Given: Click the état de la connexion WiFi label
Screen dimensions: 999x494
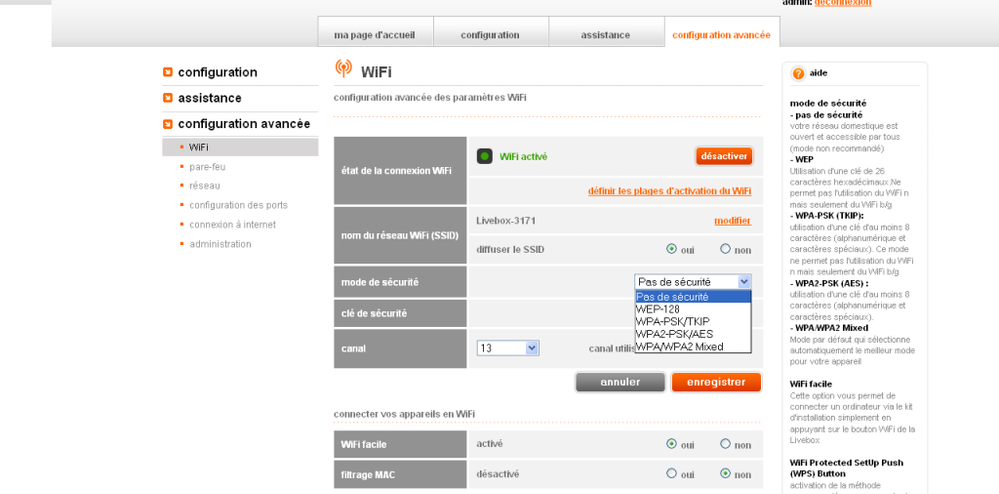Looking at the screenshot, I should coord(397,171).
